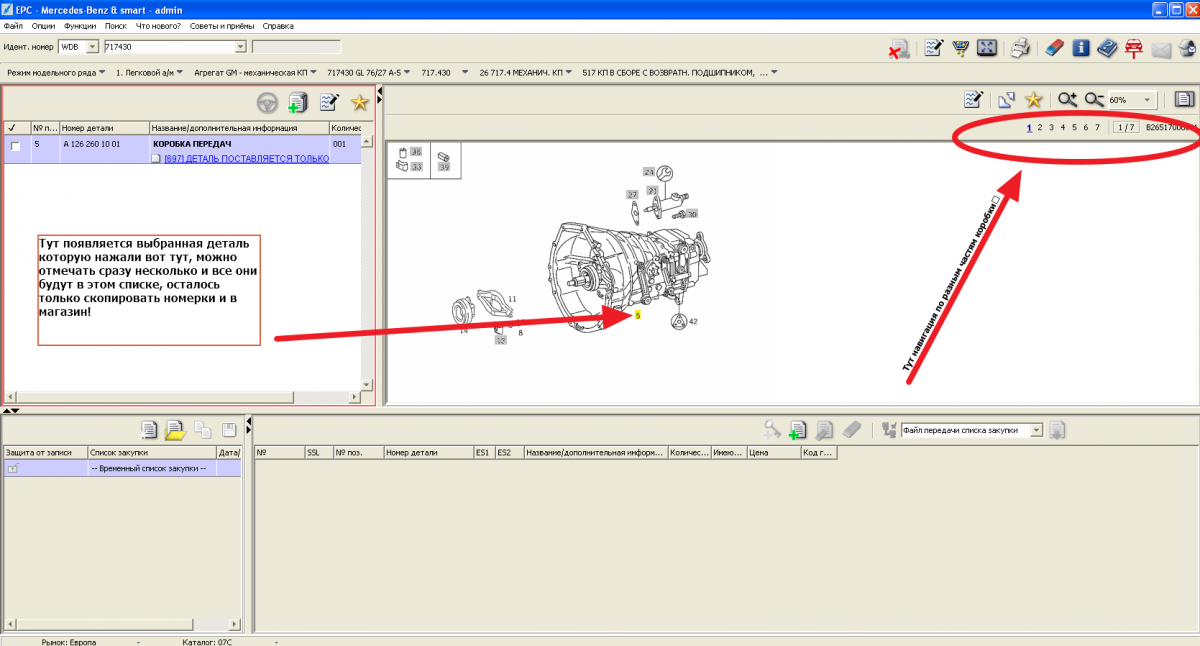Screen dimensions: 1200x646
Task: Open the blue information icon
Action: coord(1081,48)
